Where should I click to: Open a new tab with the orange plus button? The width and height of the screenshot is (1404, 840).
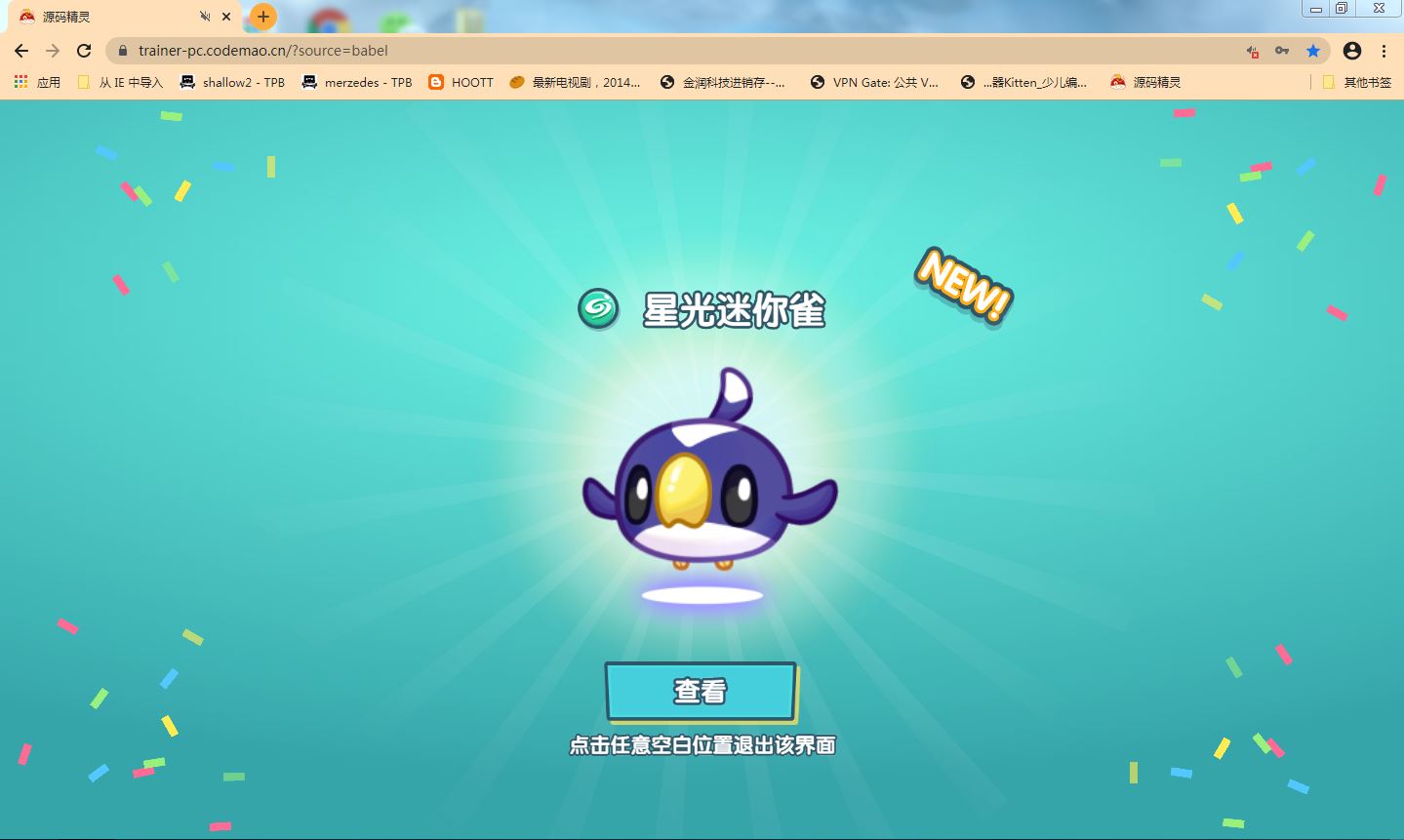[262, 17]
